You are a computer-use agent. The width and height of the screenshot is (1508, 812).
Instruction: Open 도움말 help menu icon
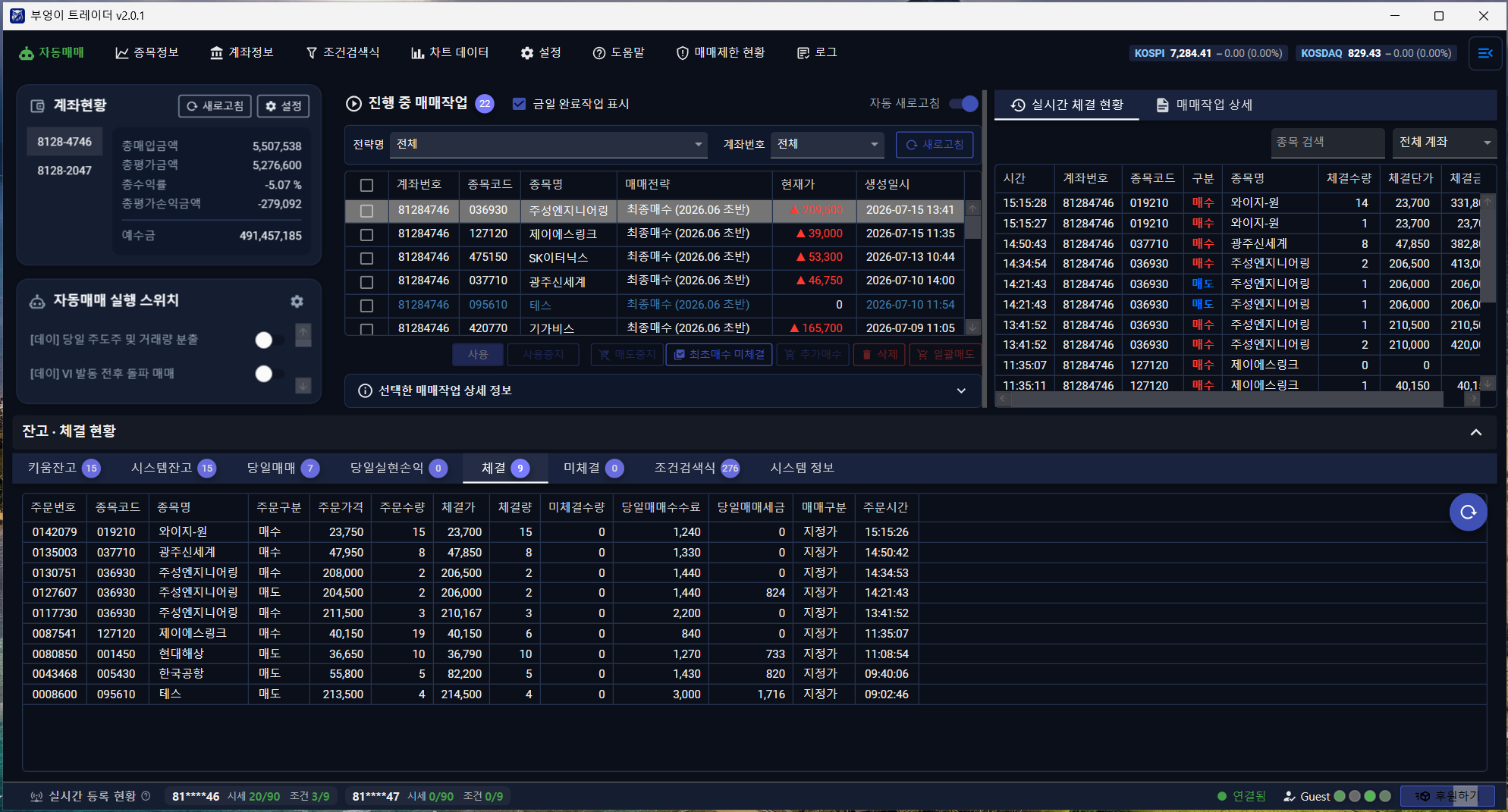(x=599, y=53)
